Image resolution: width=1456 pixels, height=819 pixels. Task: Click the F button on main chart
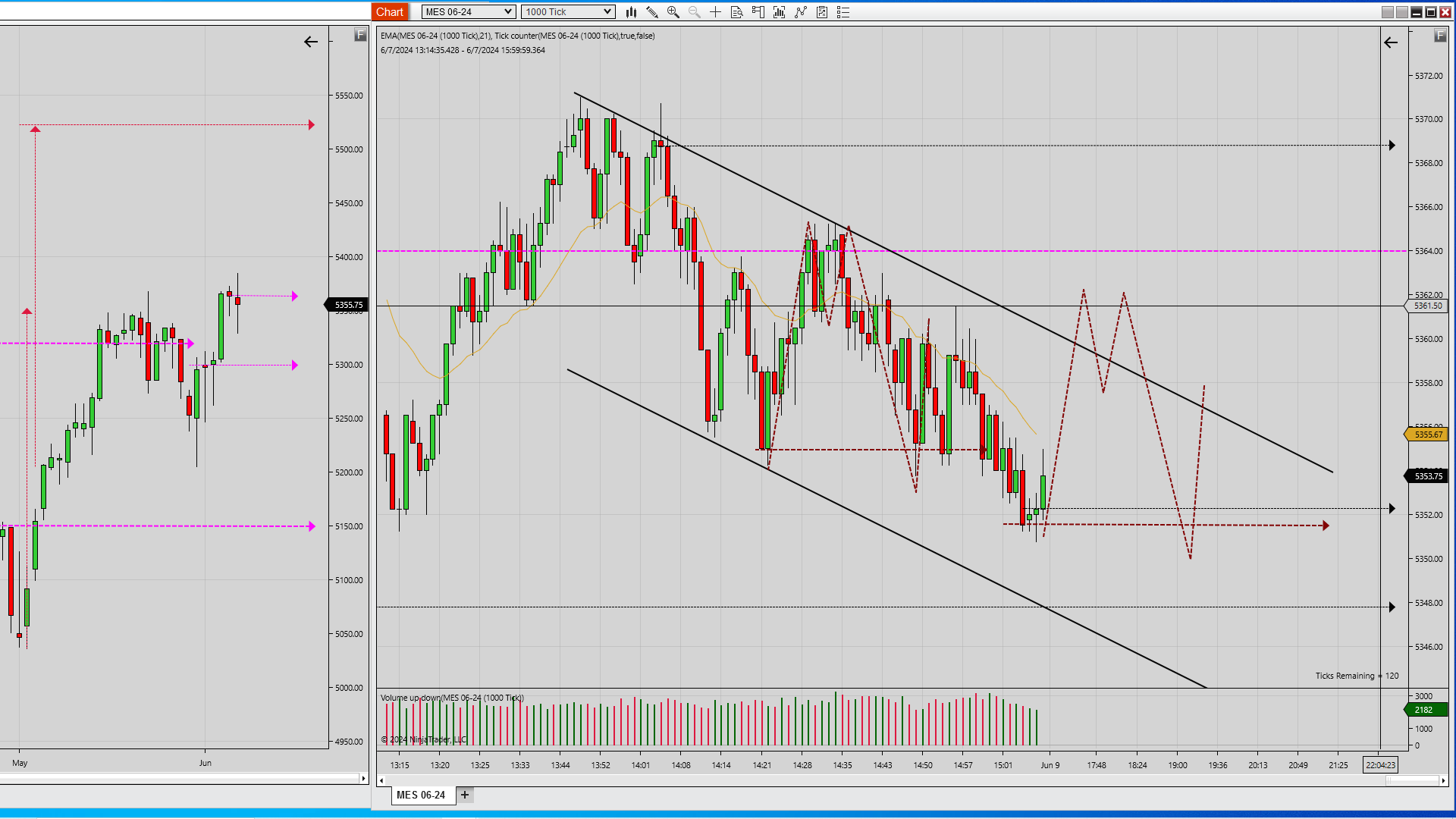(x=1440, y=36)
